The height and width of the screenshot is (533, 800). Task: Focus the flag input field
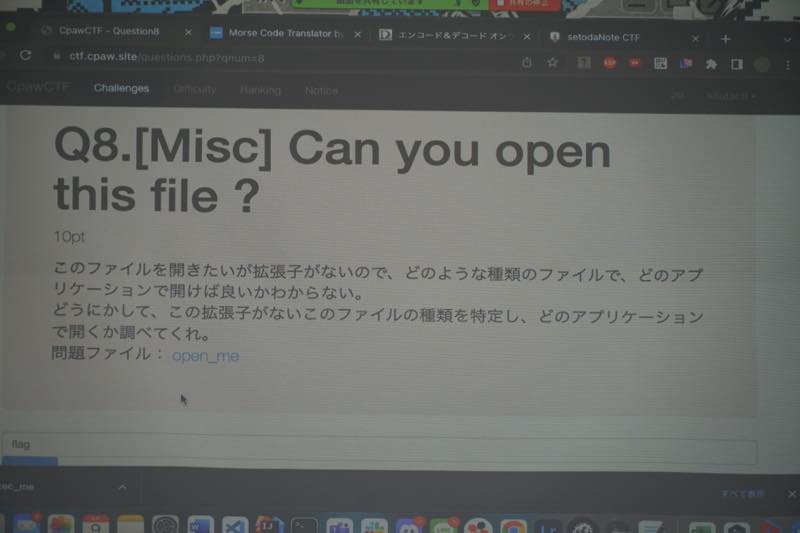coord(380,444)
